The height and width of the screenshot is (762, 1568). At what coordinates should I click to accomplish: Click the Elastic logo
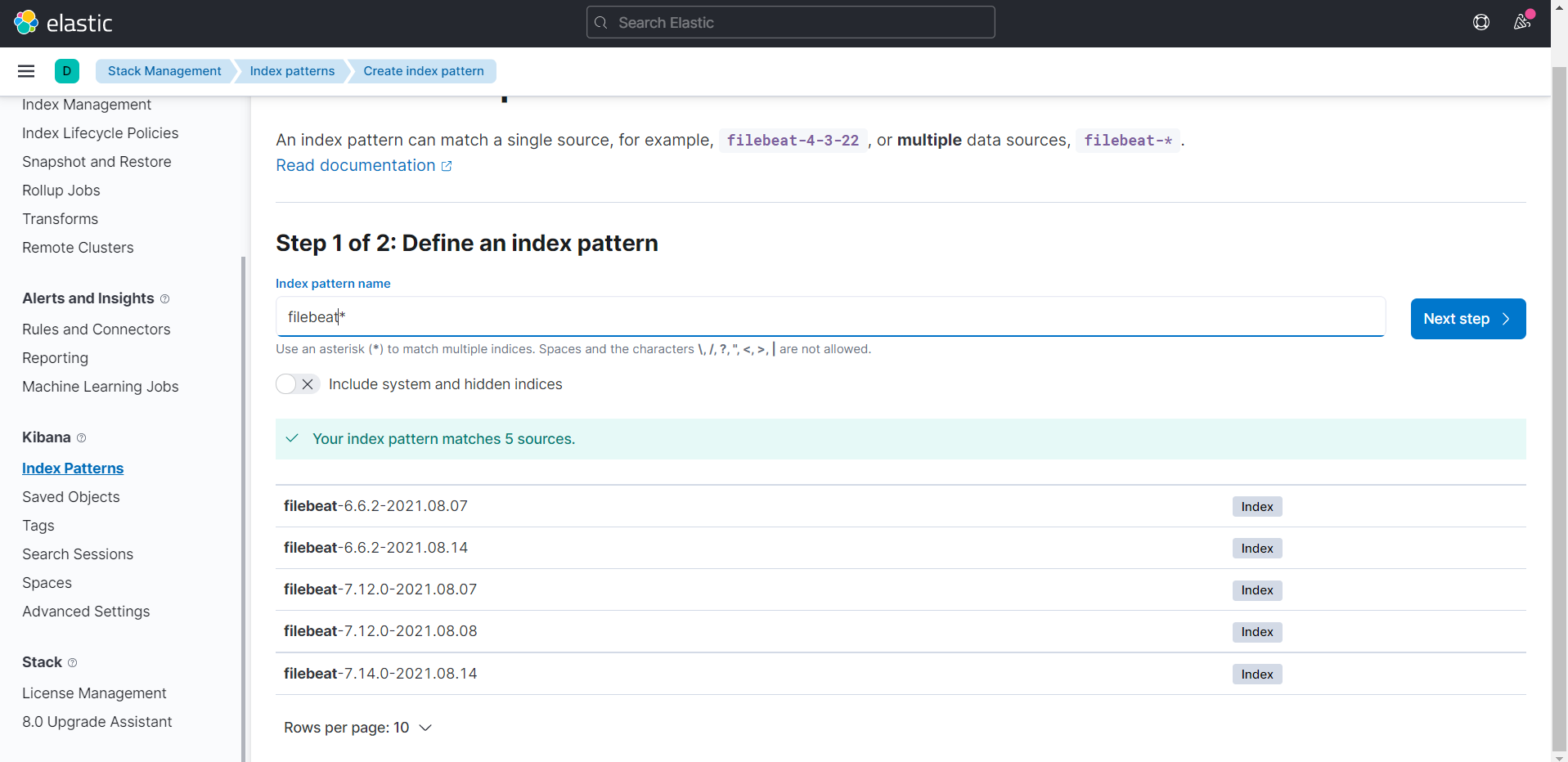(63, 23)
